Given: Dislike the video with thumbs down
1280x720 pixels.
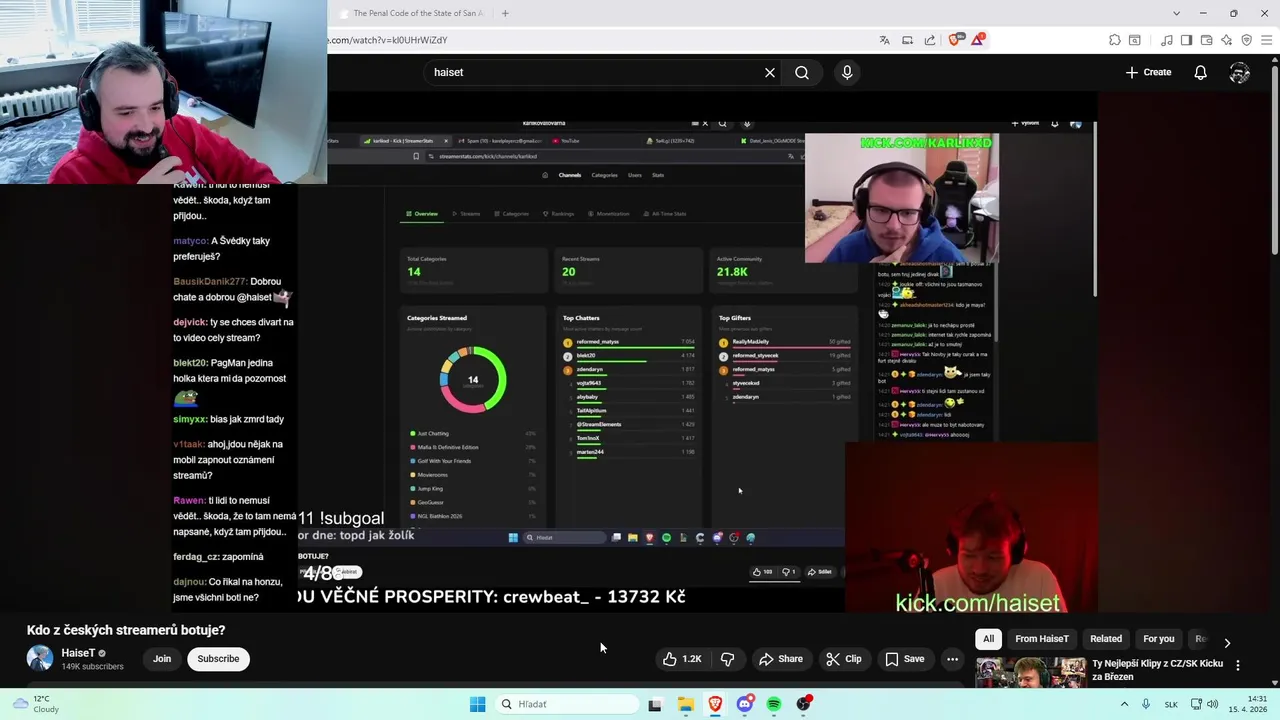Looking at the screenshot, I should 728,659.
